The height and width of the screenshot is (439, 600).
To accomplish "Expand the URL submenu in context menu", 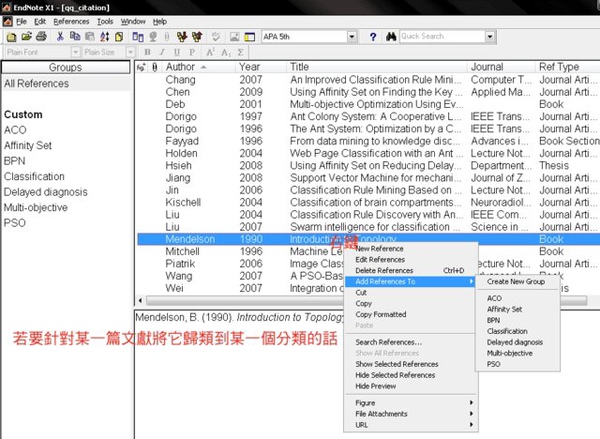I will (411, 425).
